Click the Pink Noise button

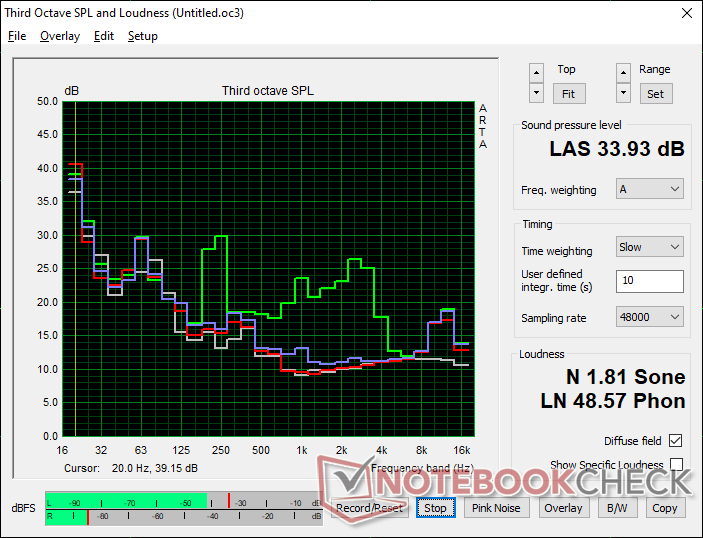coord(496,508)
